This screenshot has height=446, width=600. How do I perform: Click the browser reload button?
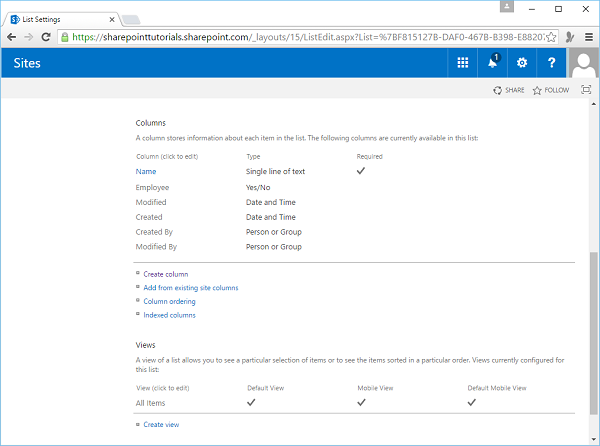click(48, 37)
